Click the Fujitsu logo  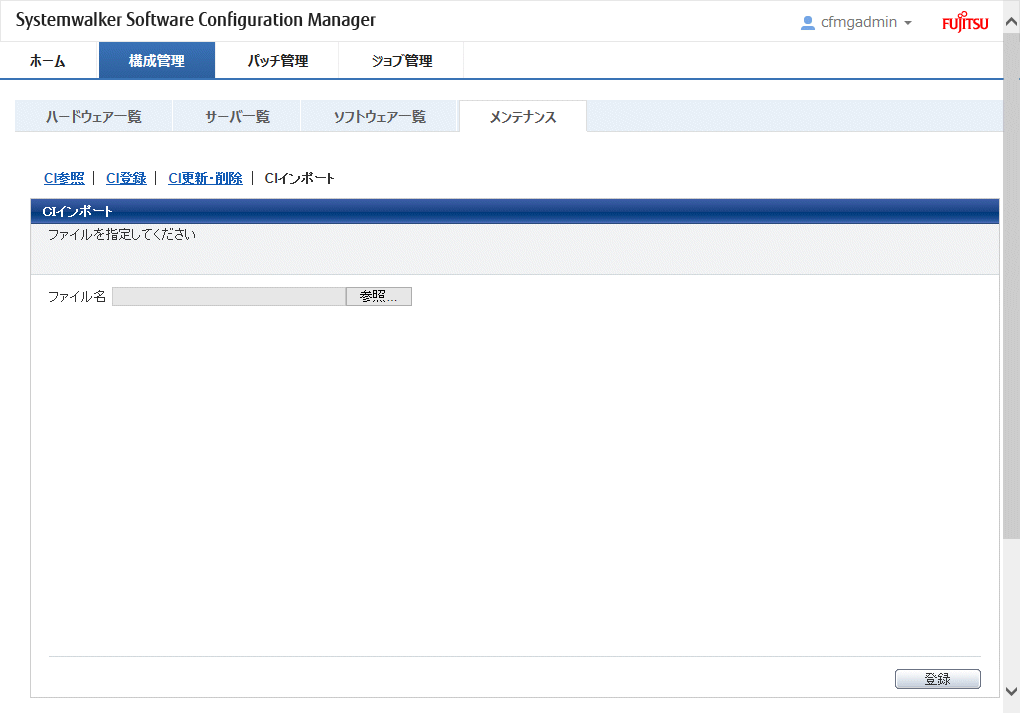[965, 22]
